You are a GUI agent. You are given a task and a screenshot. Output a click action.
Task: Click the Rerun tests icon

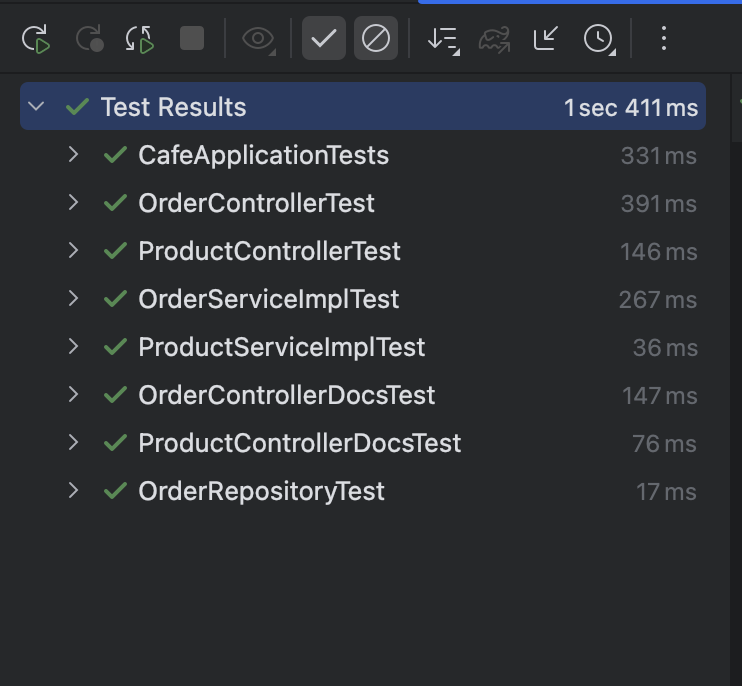pos(36,39)
